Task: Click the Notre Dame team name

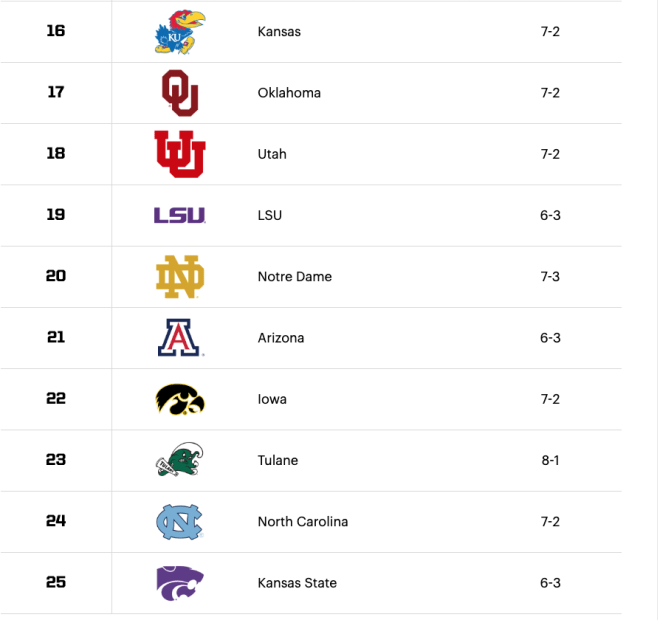Action: (x=295, y=277)
